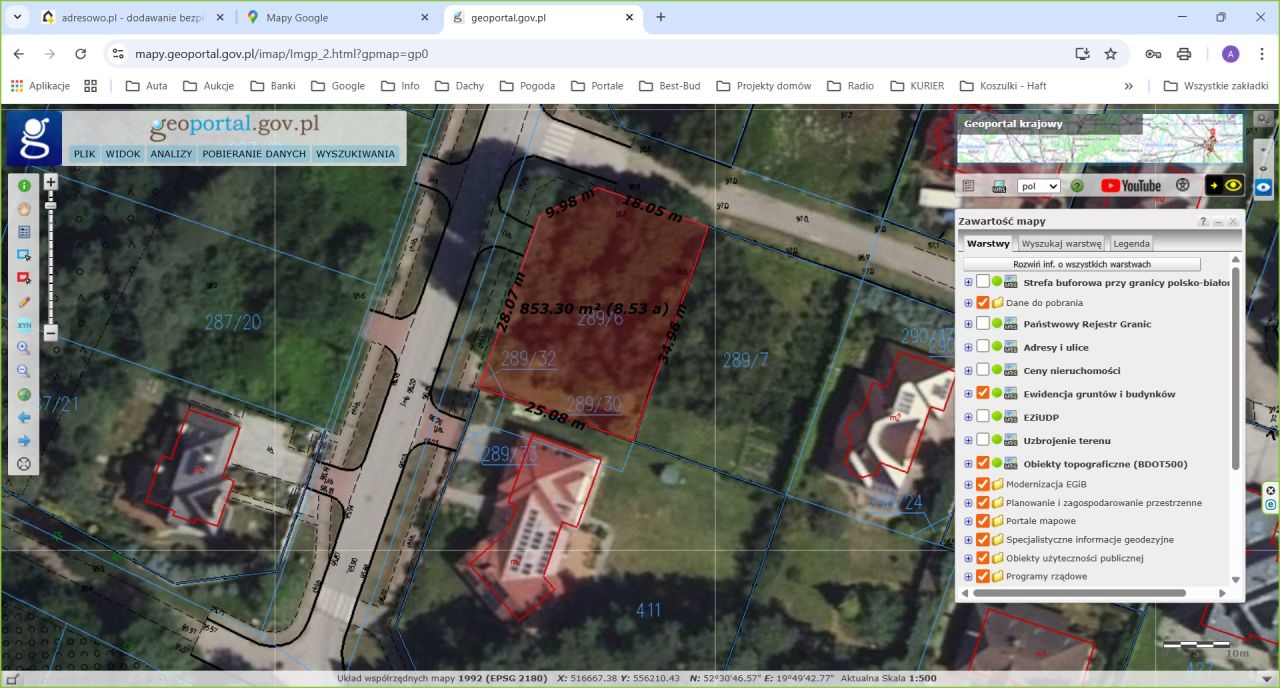The image size is (1280, 688).
Task: Click the green info identify tool
Action: [24, 186]
